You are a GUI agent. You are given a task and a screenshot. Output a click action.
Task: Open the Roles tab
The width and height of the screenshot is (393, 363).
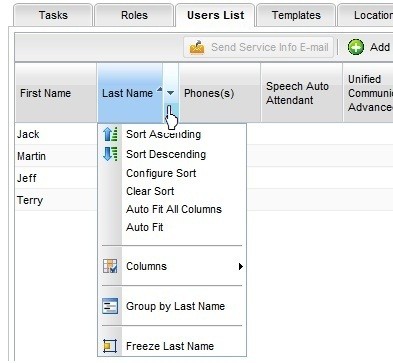pyautogui.click(x=134, y=15)
